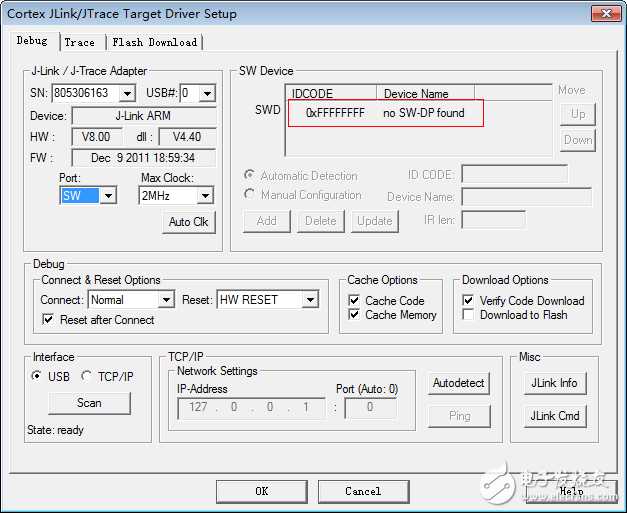Click the SW Device Name input field
Viewport: 627px width, 513px height.
(x=526, y=197)
